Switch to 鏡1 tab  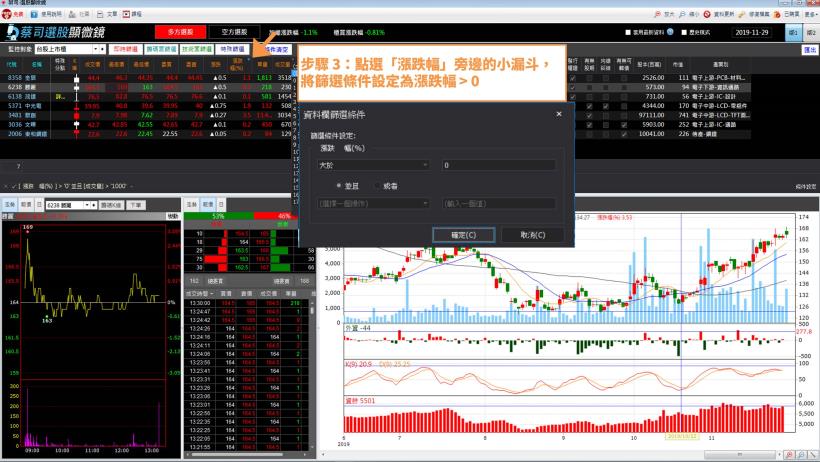[x=793, y=32]
